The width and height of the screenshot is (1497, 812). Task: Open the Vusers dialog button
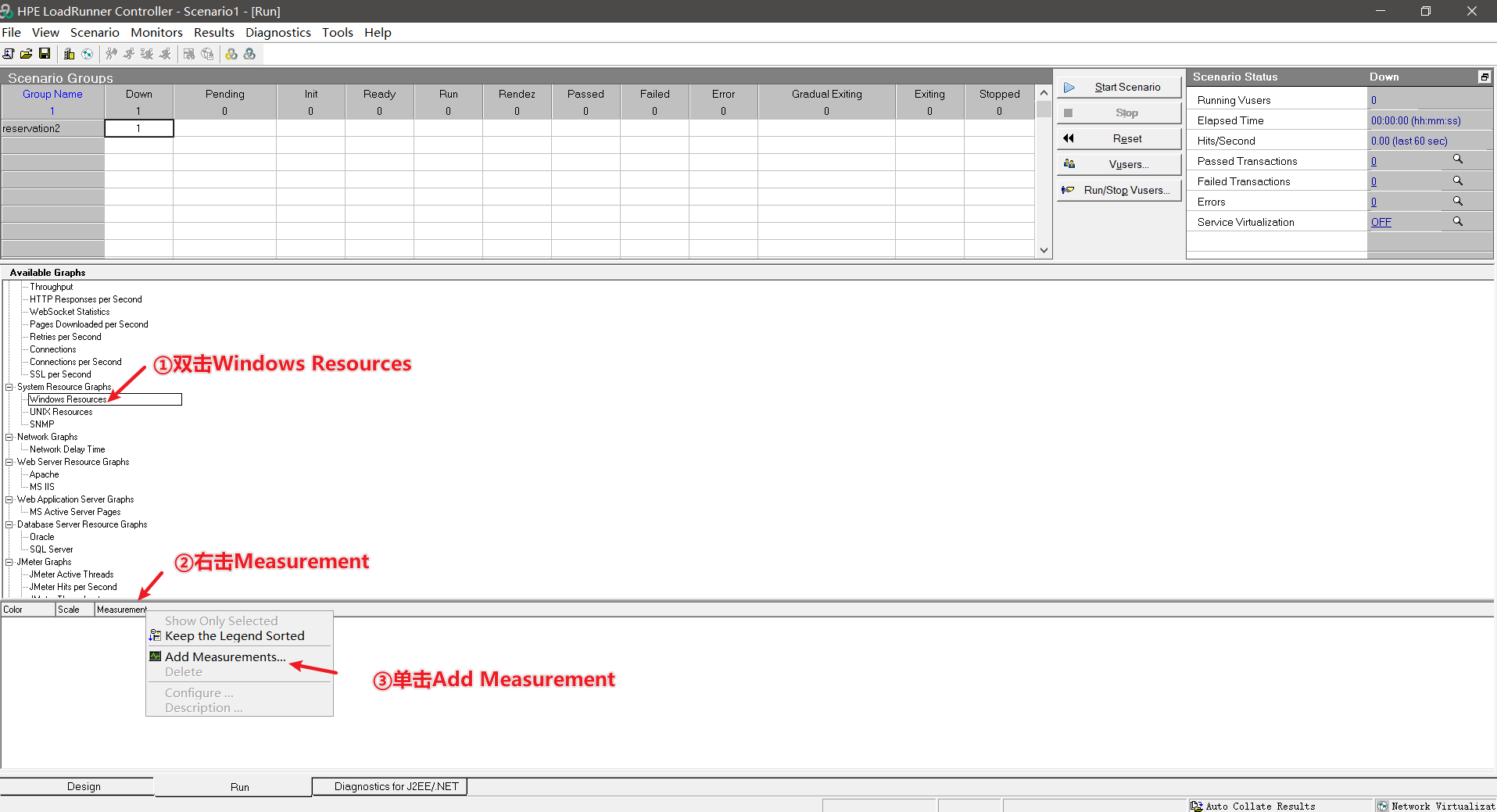click(x=1119, y=164)
